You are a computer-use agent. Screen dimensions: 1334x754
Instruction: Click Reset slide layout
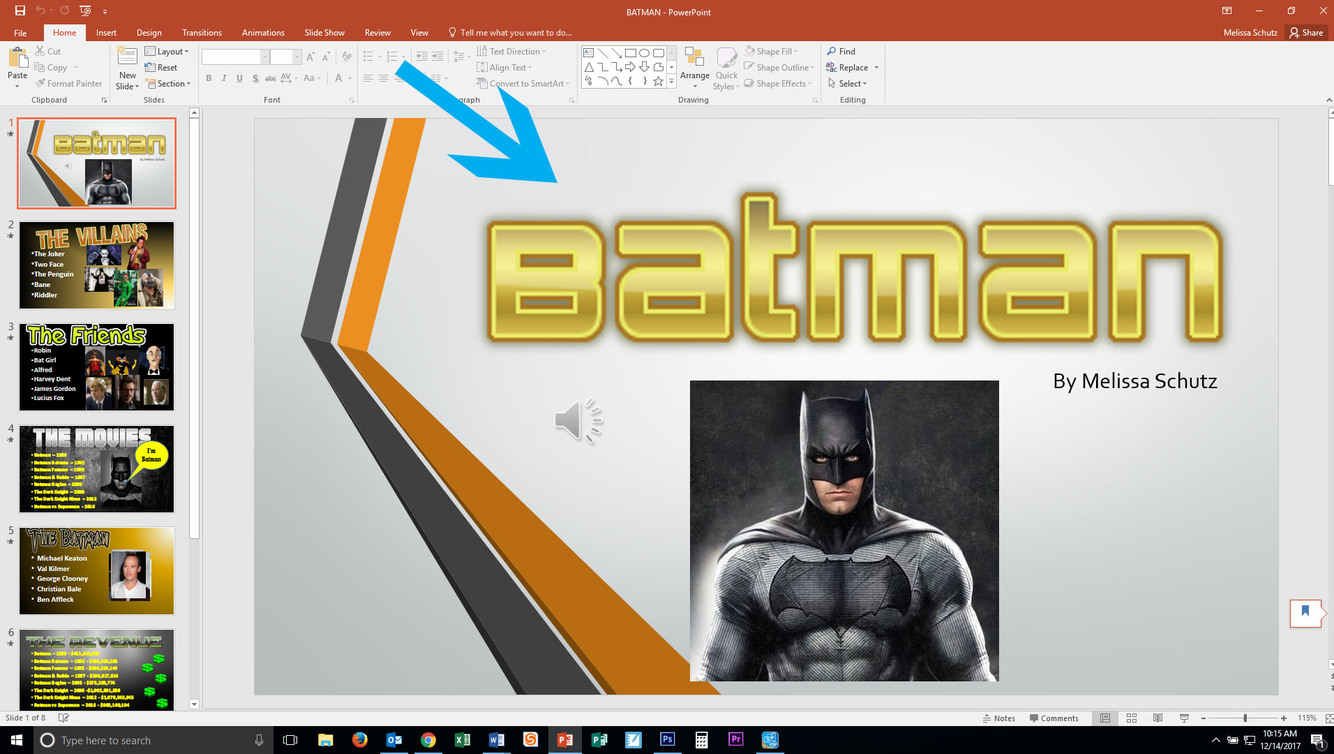(x=161, y=67)
